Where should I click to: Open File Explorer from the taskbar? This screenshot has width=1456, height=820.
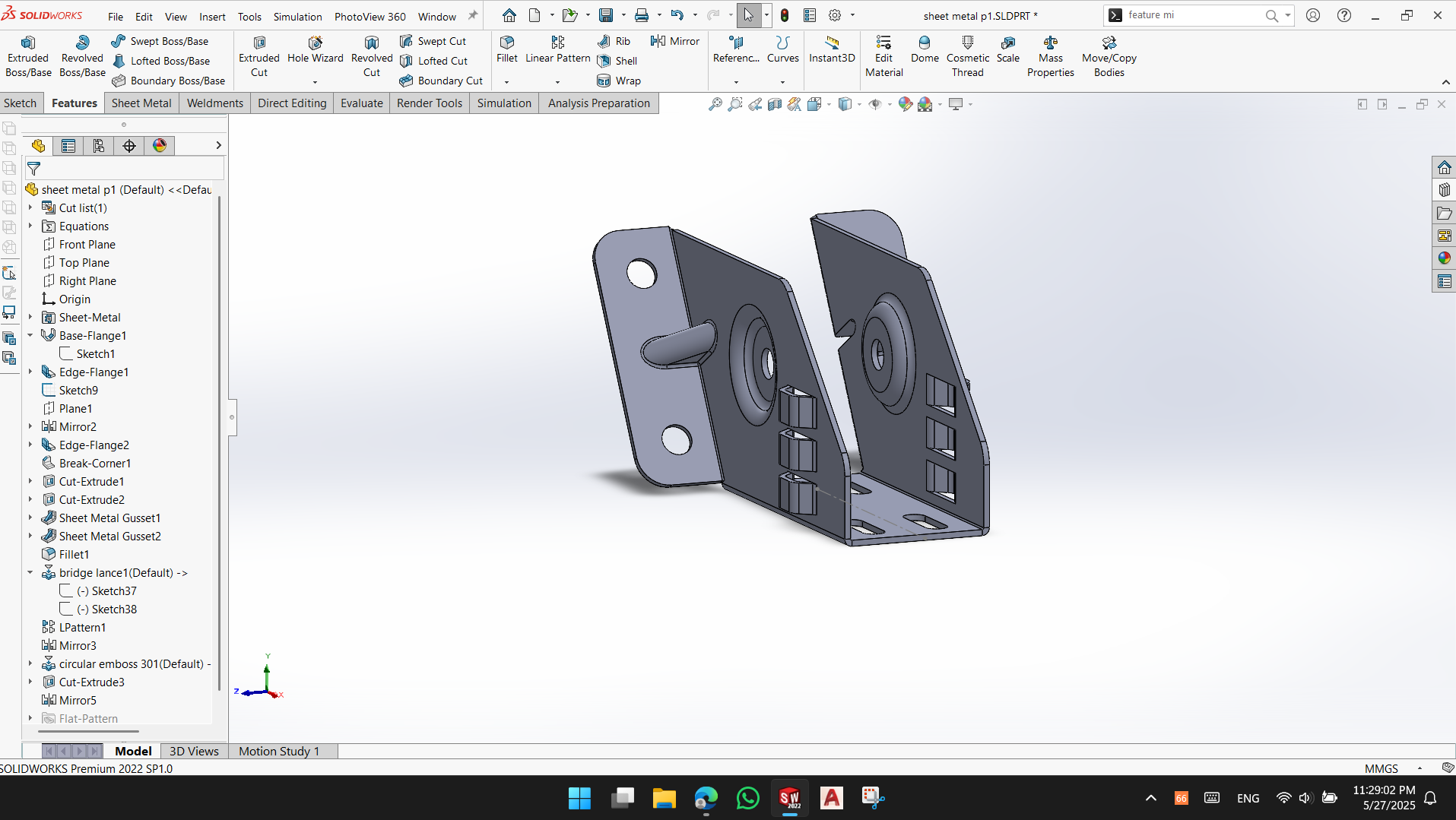tap(664, 798)
